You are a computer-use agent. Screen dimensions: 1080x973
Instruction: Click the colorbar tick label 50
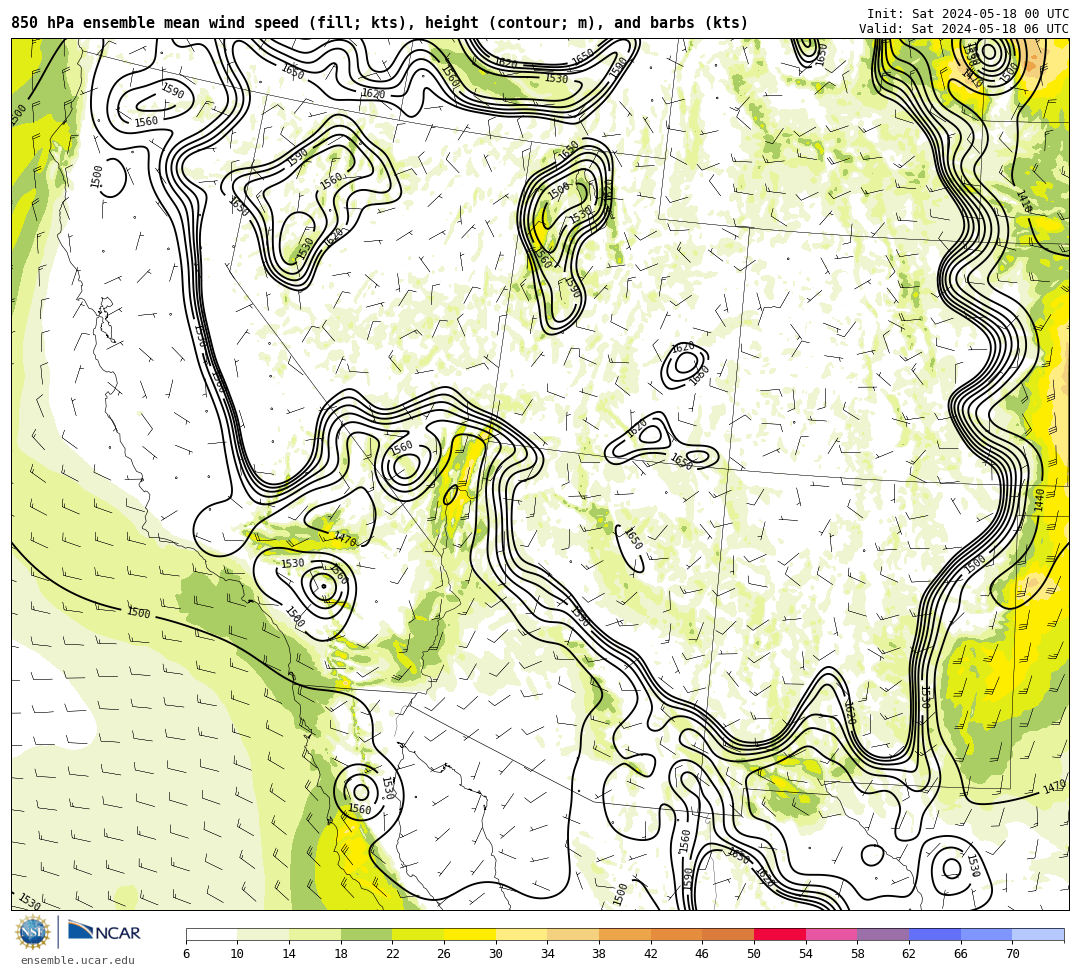pyautogui.click(x=754, y=954)
